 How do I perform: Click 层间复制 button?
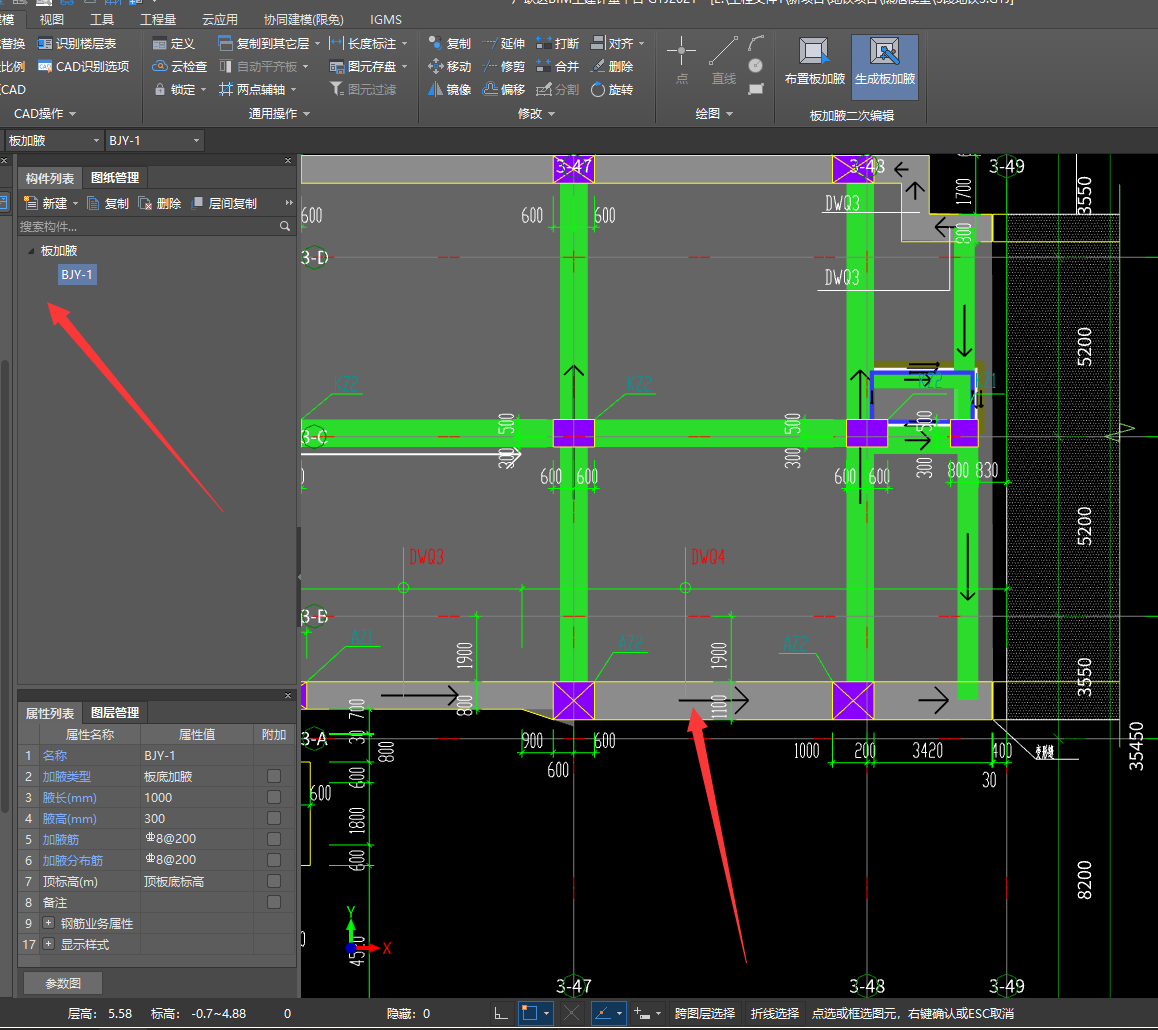coord(224,203)
